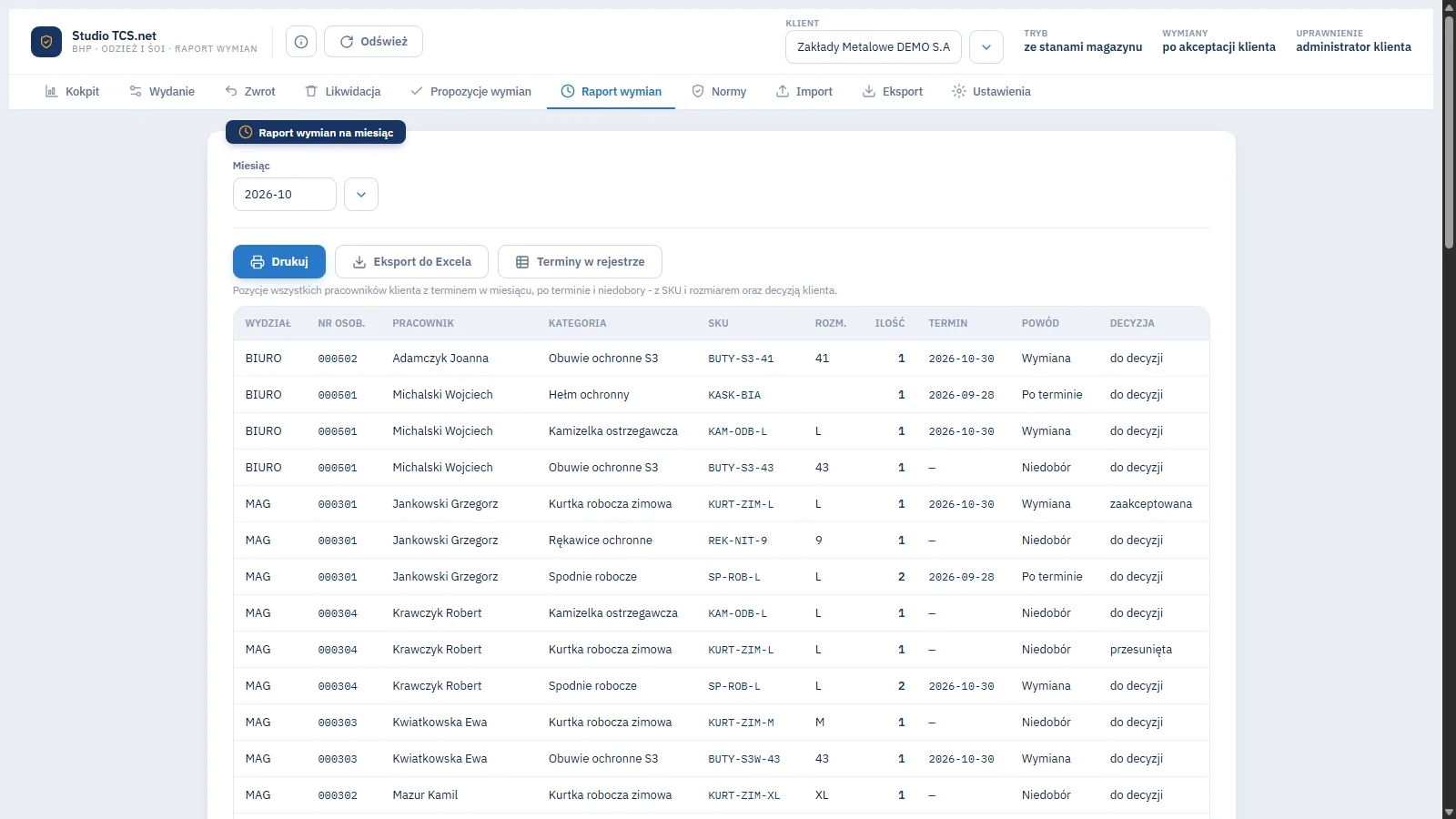Open the Likwidacja tab
Image resolution: width=1456 pixels, height=819 pixels.
(343, 92)
